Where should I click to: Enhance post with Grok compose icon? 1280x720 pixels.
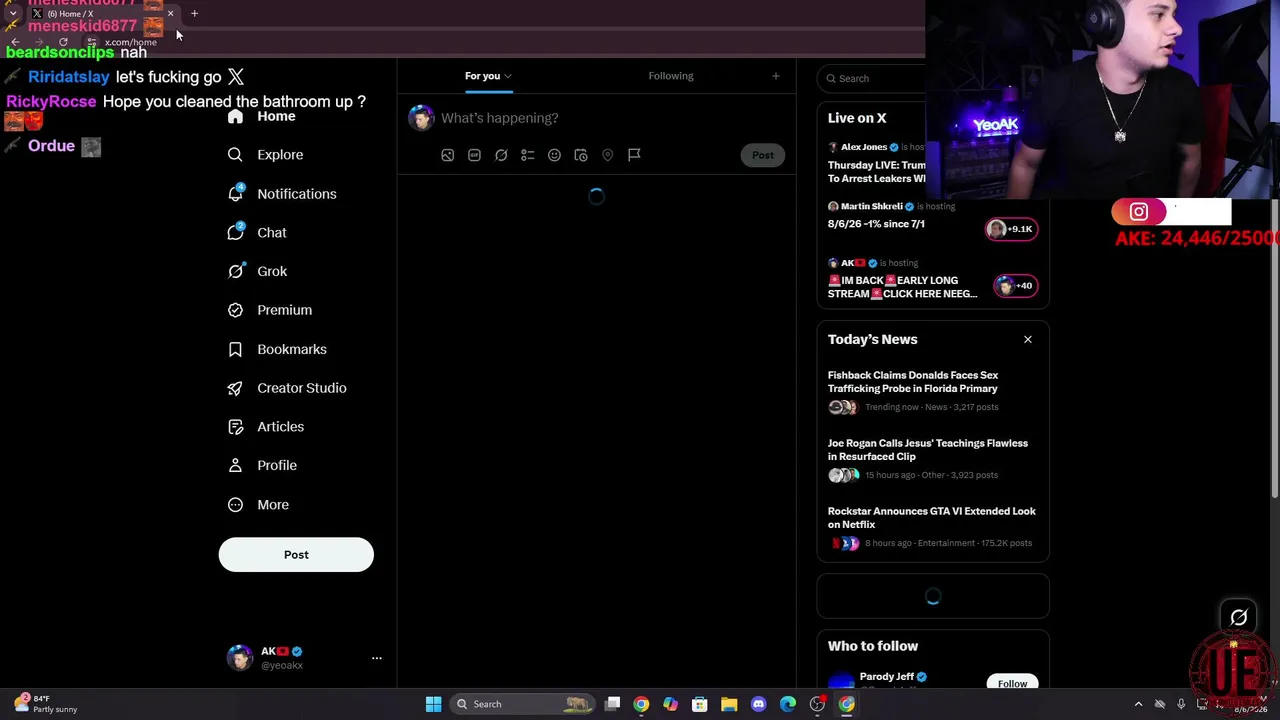[x=501, y=155]
